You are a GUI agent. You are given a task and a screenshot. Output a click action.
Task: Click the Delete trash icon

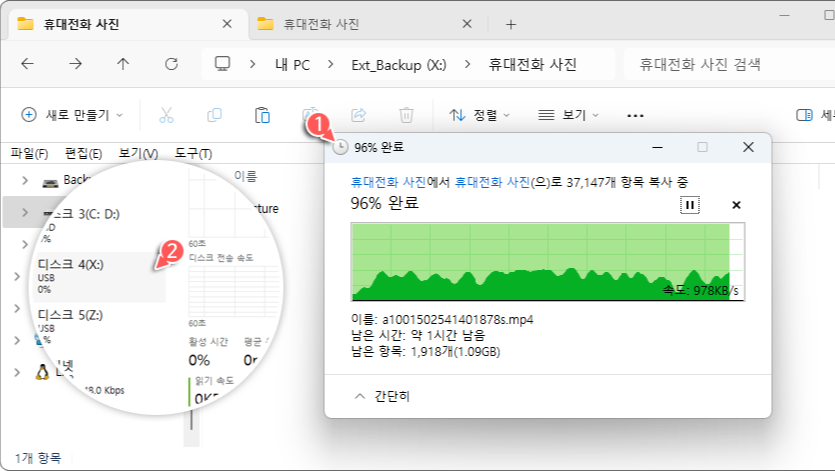pos(406,115)
